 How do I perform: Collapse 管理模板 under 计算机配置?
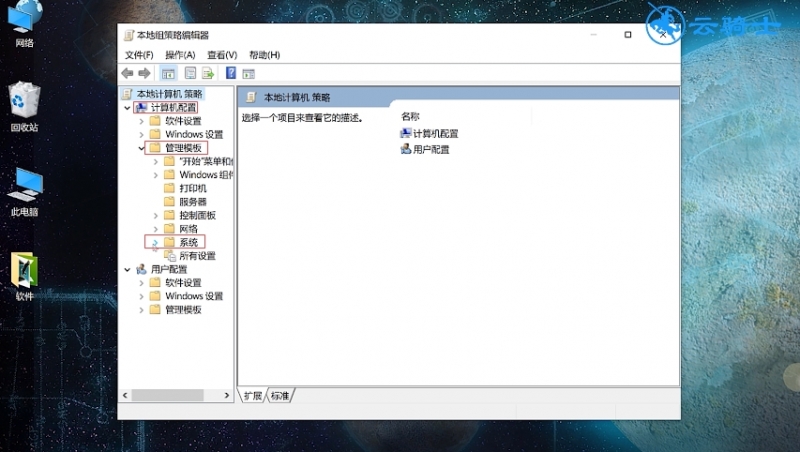[x=141, y=148]
